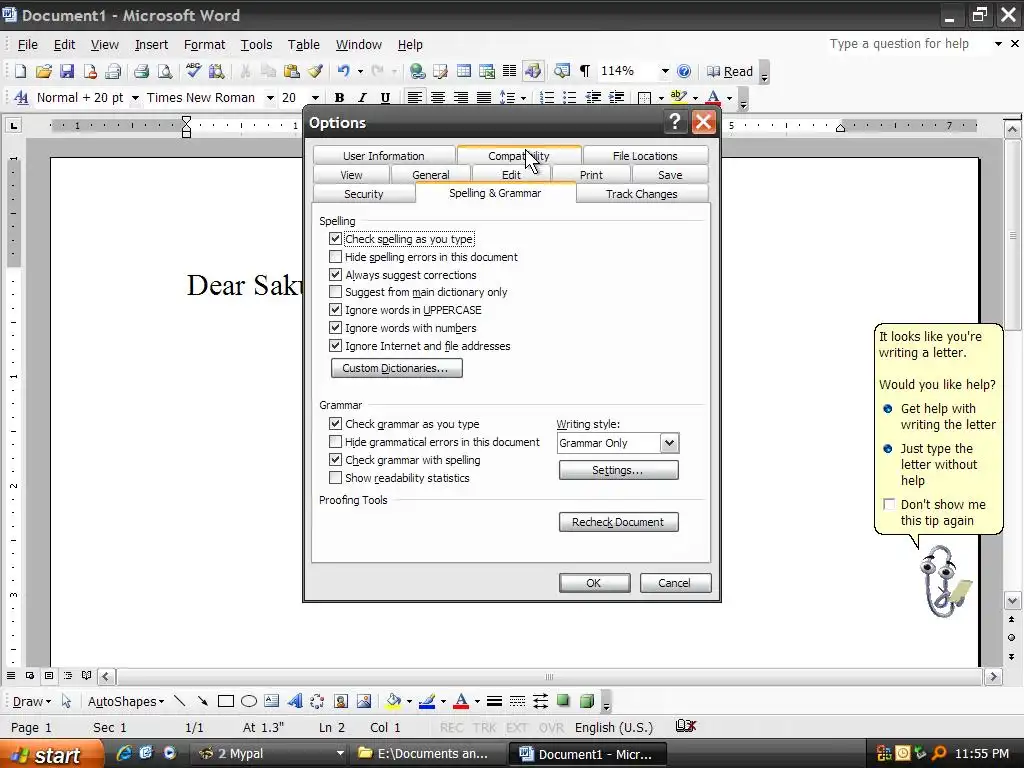1024x768 pixels.
Task: Enable Suggest from main dictionary only
Action: [x=336, y=292]
